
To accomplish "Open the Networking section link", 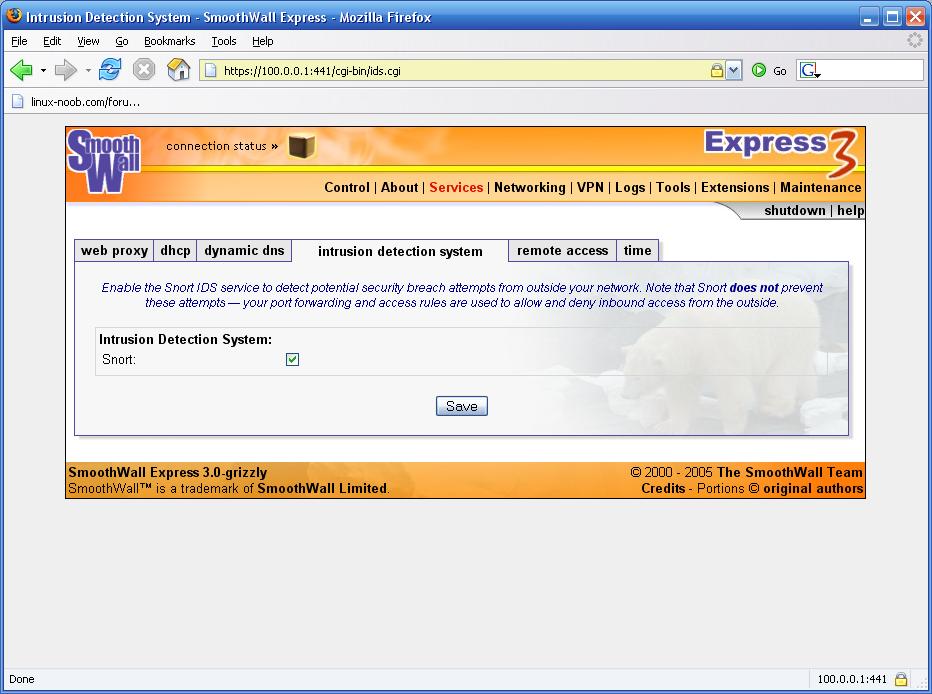I will (x=530, y=187).
